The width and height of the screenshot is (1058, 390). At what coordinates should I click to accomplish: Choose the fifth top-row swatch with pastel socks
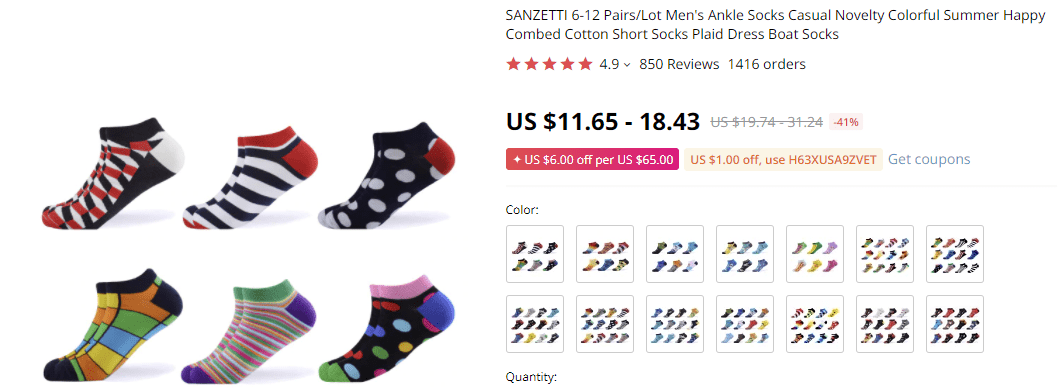[x=816, y=254]
